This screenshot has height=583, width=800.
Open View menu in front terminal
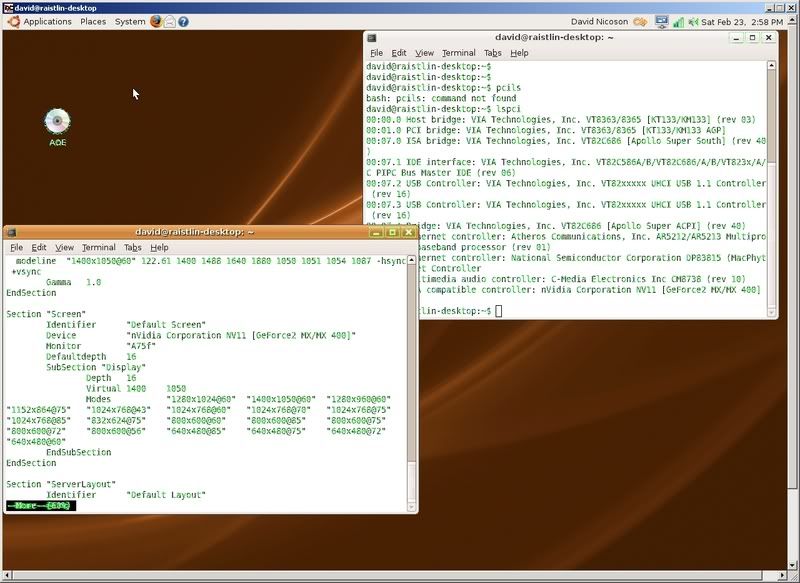[64, 247]
